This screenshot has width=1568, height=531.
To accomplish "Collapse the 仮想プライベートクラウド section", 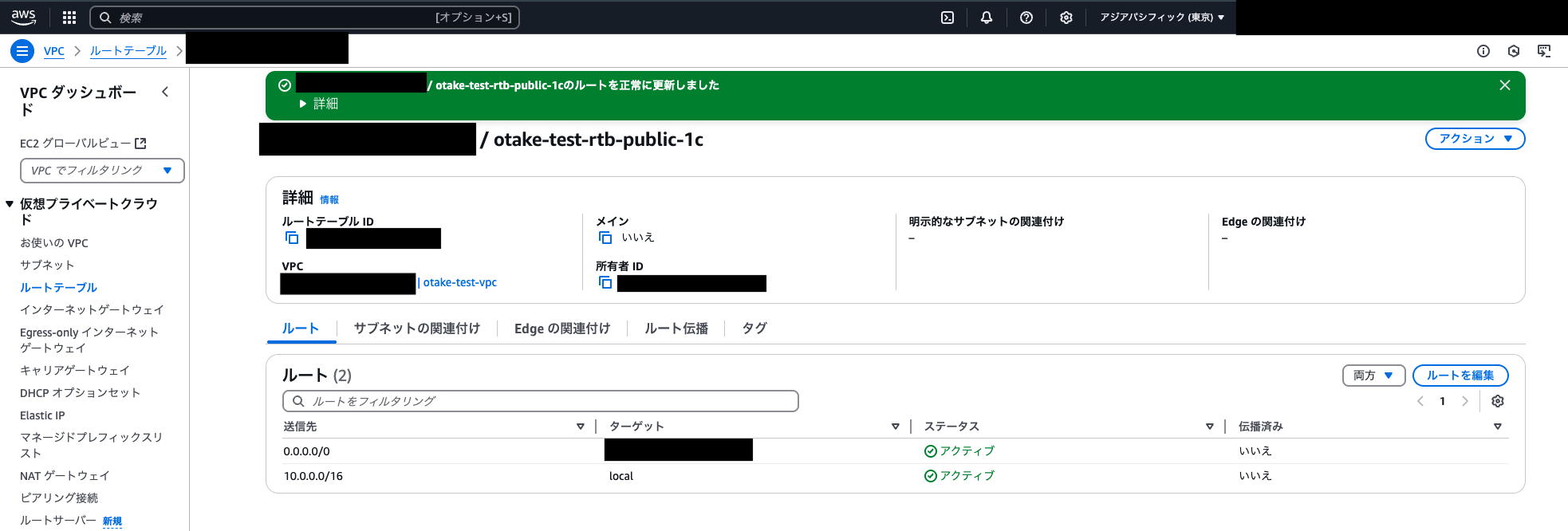I will tap(10, 204).
